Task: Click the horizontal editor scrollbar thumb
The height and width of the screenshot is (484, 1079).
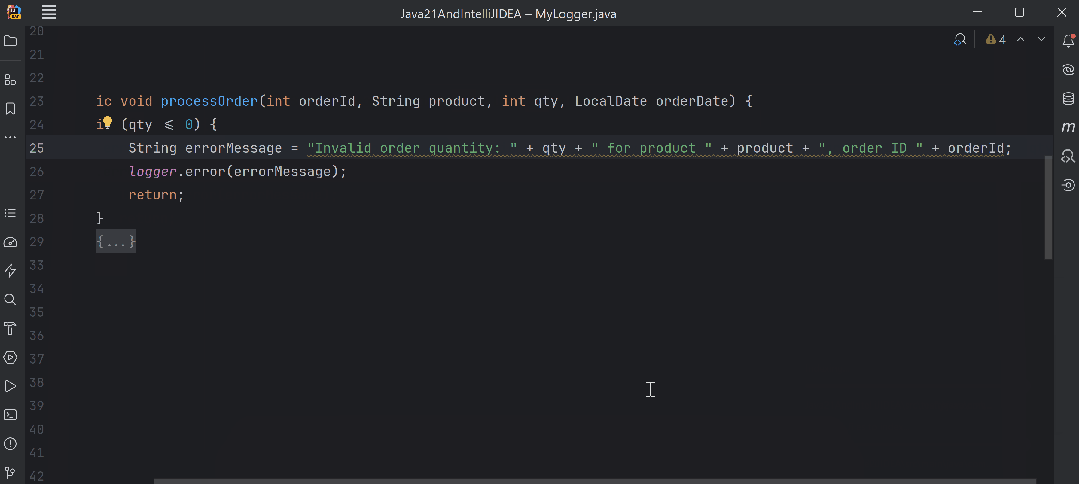Action: point(595,481)
